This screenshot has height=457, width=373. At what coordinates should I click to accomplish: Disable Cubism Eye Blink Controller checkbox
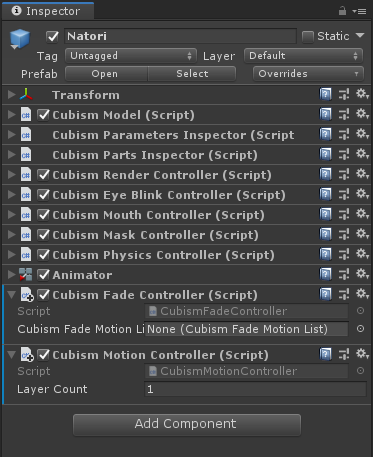click(43, 195)
